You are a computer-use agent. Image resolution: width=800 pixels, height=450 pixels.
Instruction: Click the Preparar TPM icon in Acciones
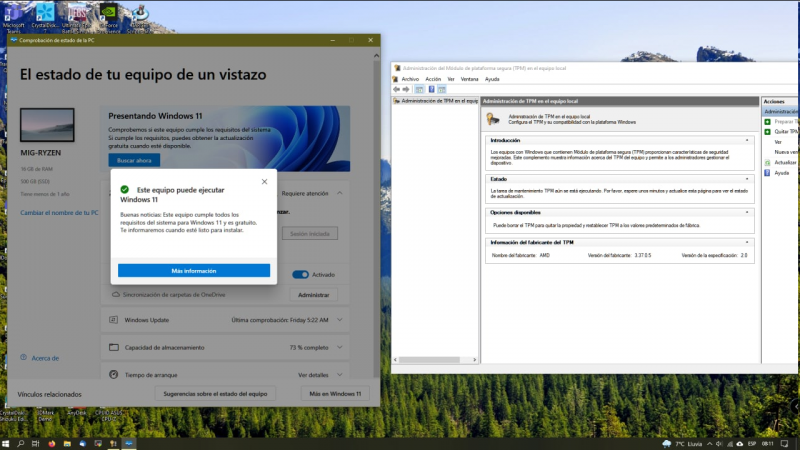point(767,121)
